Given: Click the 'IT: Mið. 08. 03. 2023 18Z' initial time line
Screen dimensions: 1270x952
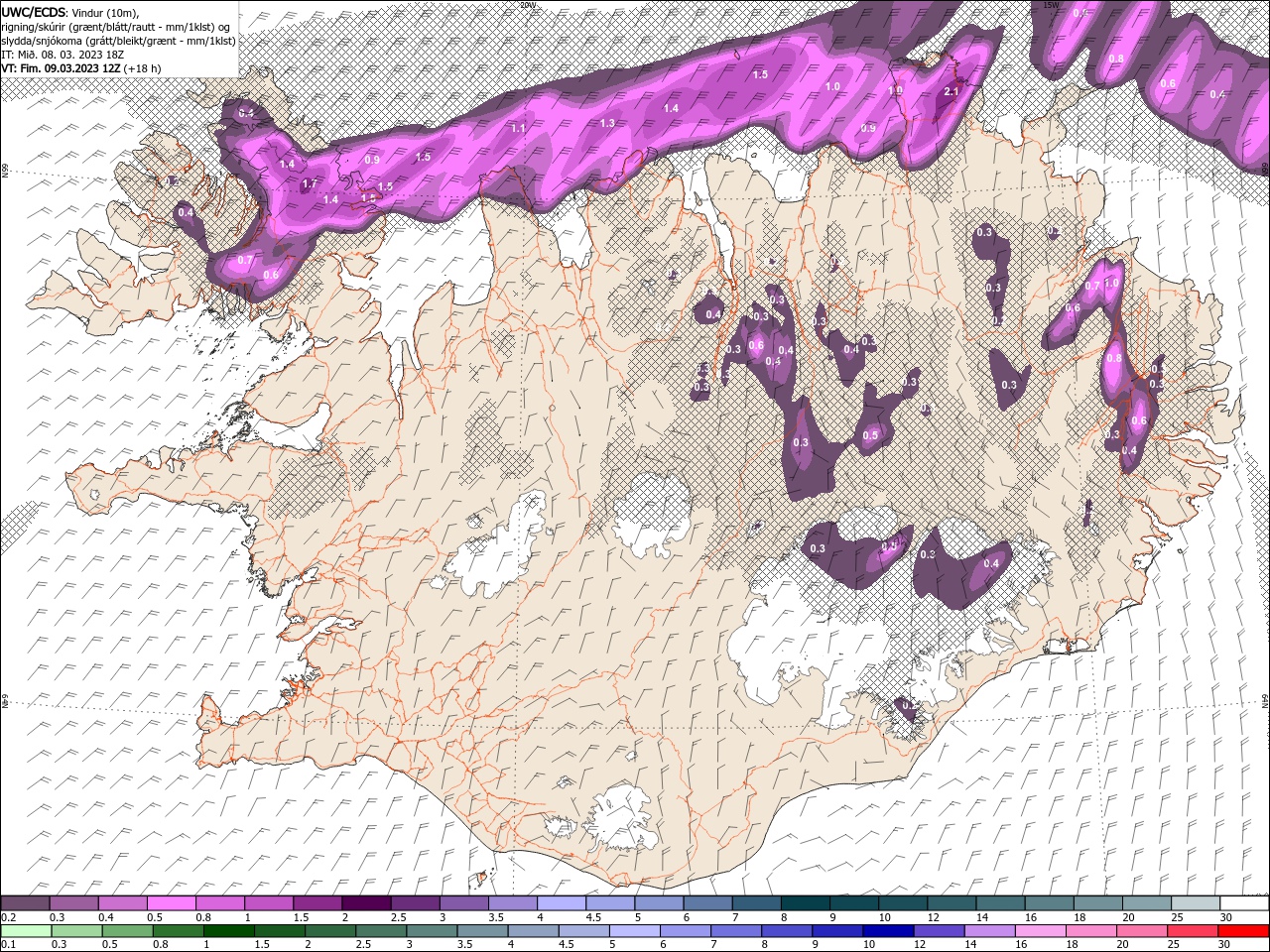Looking at the screenshot, I should 62,55.
